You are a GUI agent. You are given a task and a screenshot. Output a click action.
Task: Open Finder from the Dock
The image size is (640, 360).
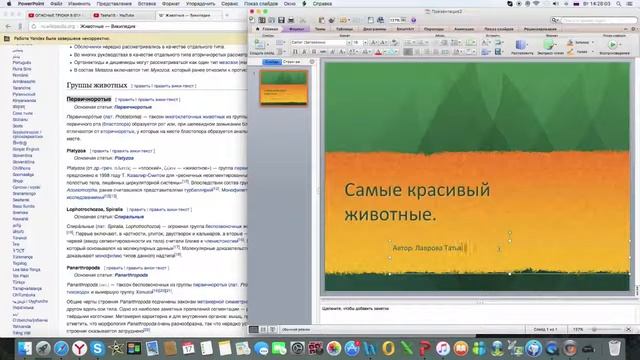coord(25,348)
